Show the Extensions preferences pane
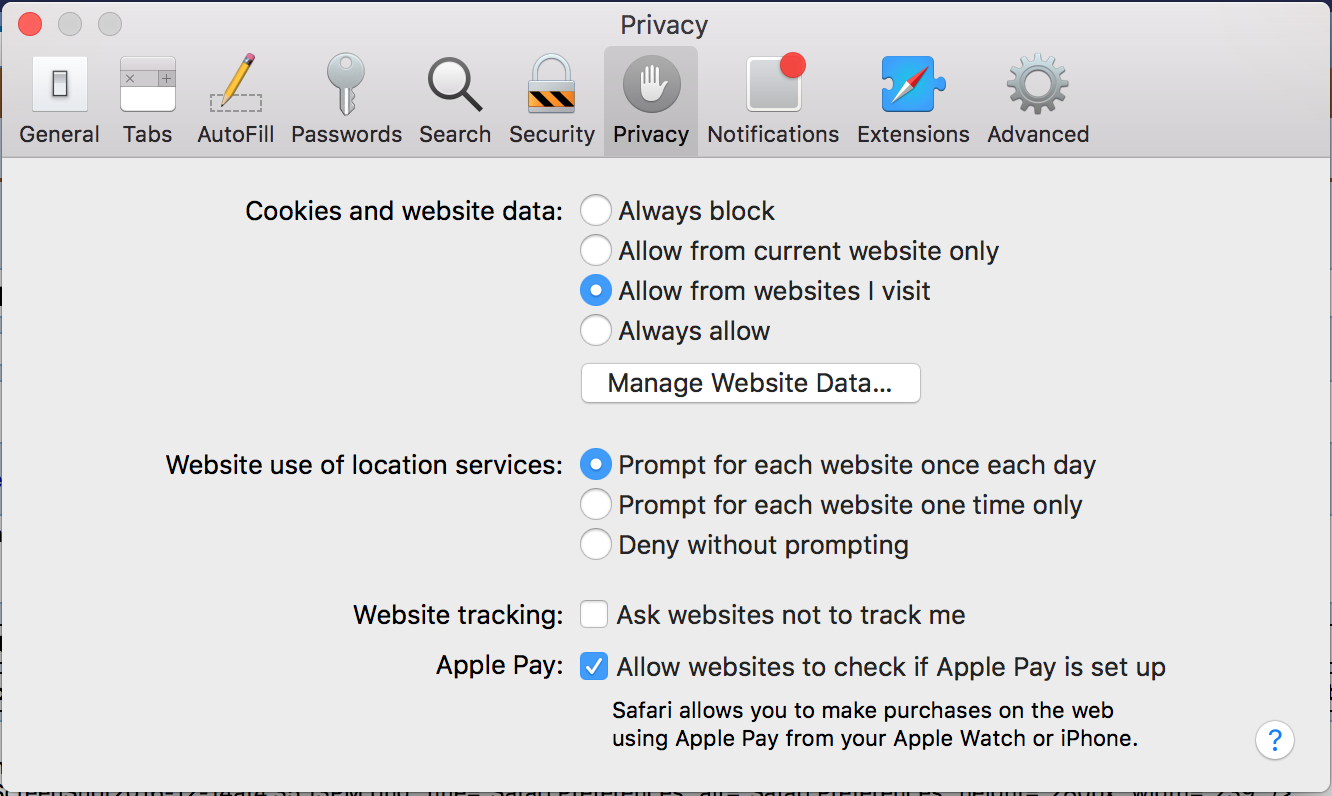 (x=913, y=100)
